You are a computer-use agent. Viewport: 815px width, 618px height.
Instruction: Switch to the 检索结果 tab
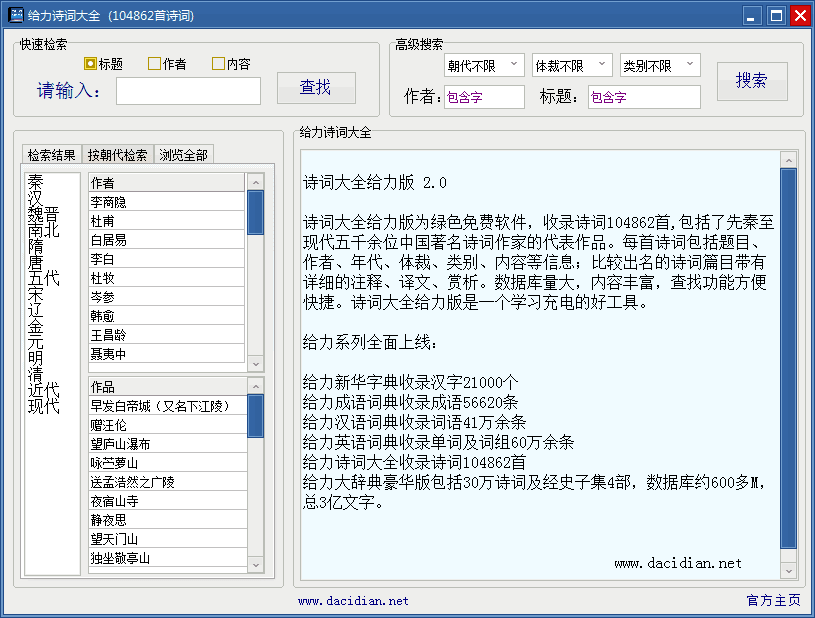pos(51,155)
